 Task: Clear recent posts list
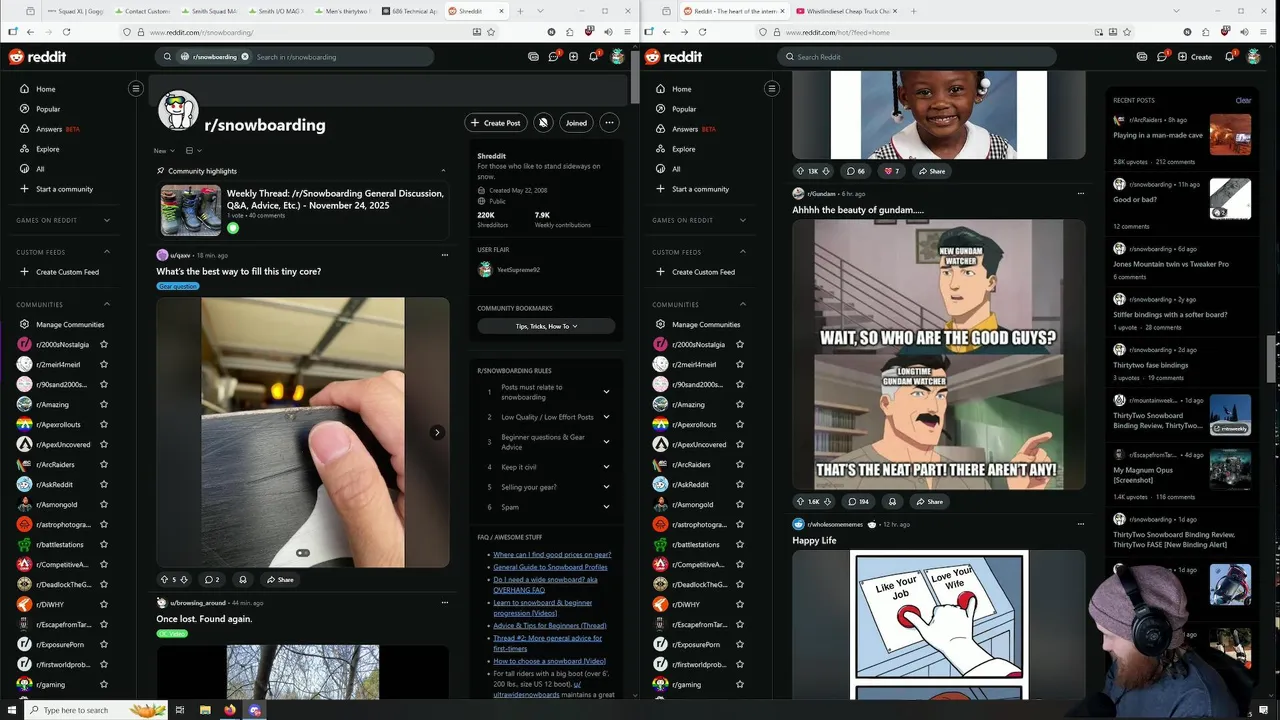tap(1243, 100)
